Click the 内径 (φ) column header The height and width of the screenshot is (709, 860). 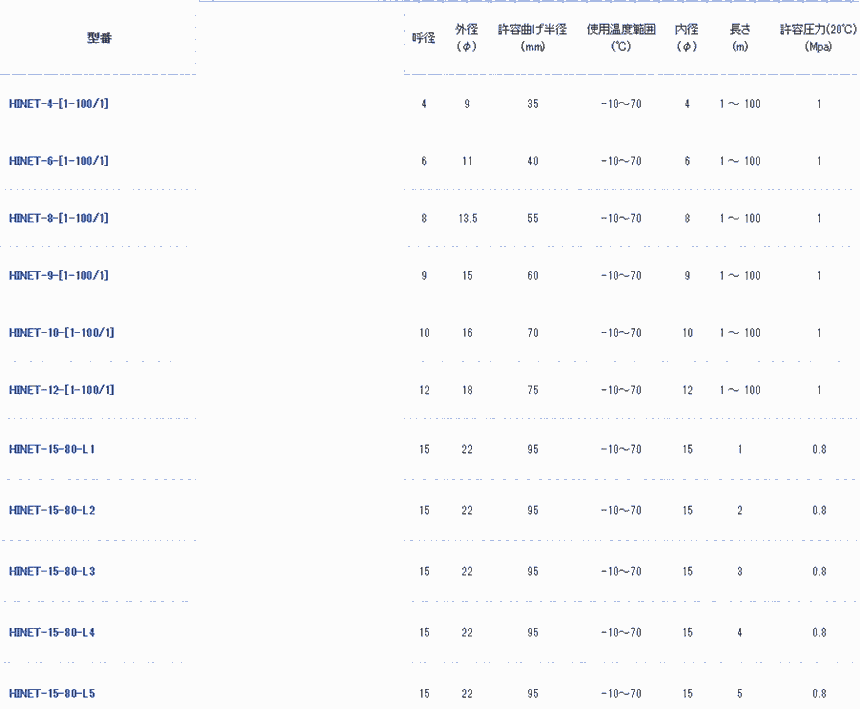[687, 38]
